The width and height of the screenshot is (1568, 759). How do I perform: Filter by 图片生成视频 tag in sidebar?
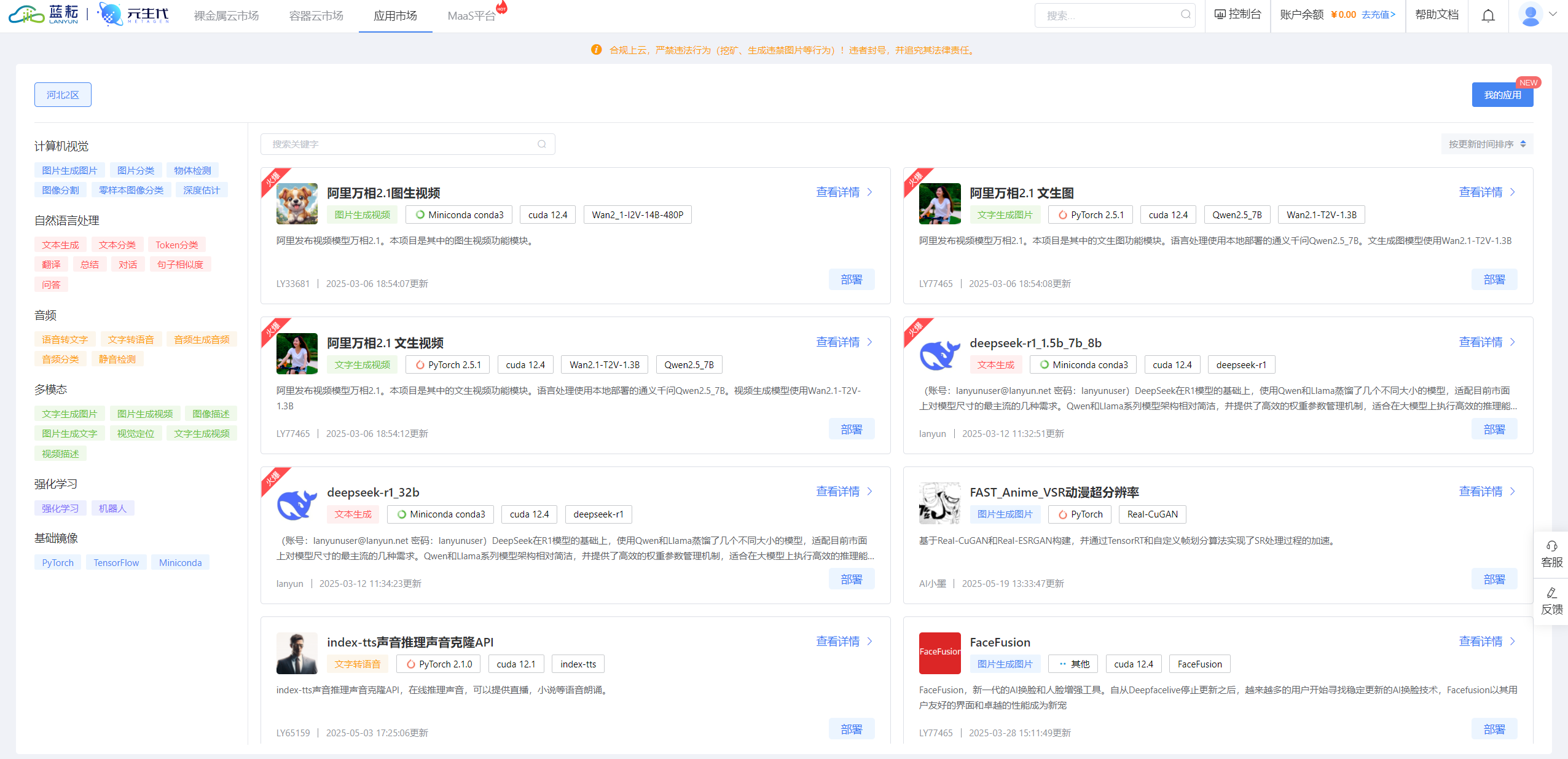pos(145,414)
